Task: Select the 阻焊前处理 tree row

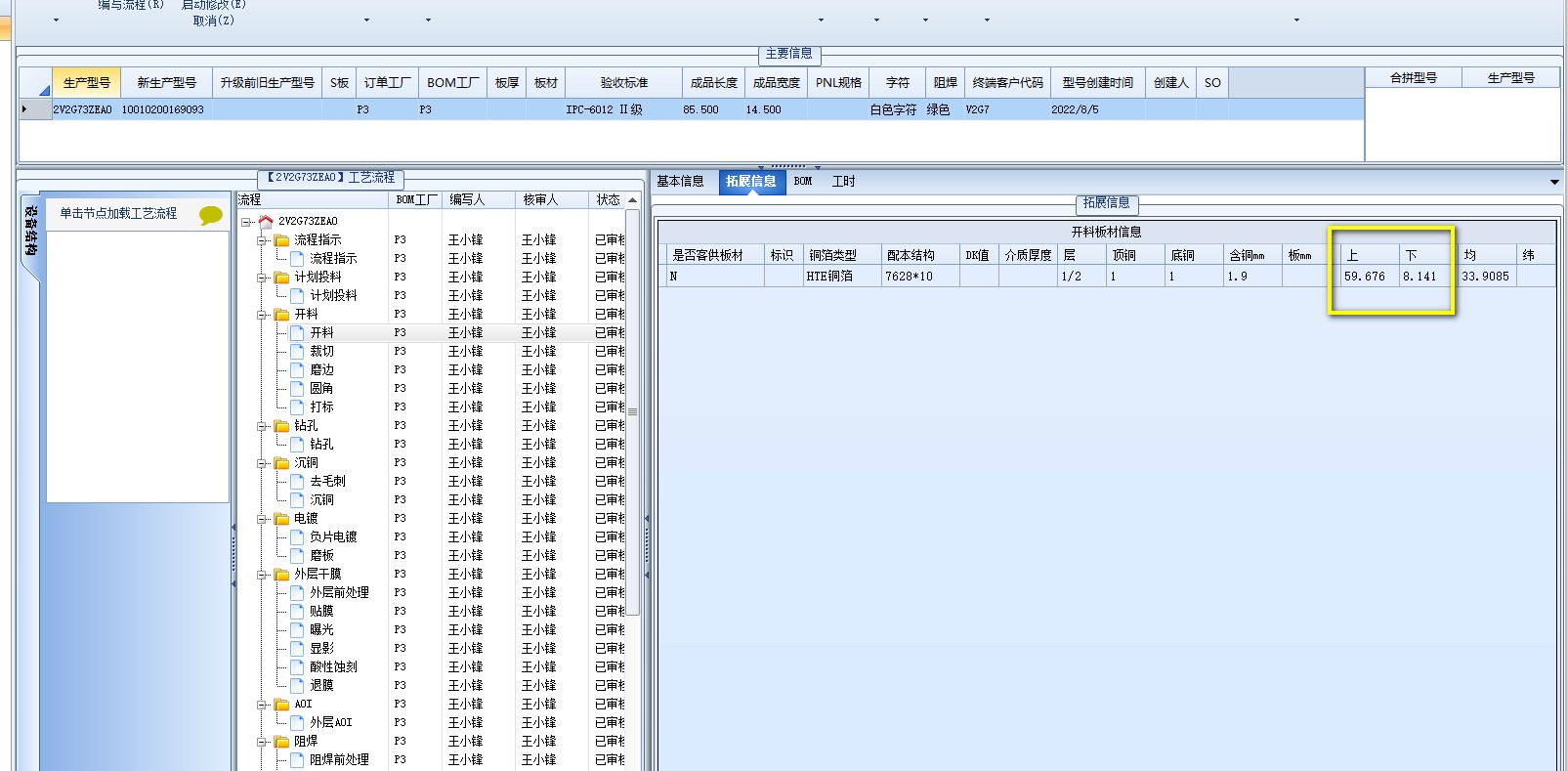Action: (339, 759)
